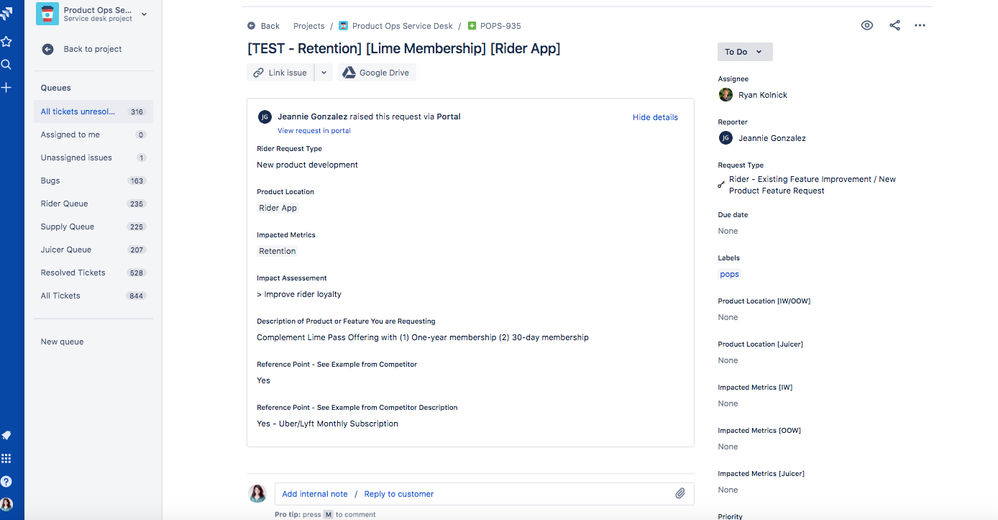
Task: Click the assignee Ryan Kolnick avatar
Action: click(726, 95)
